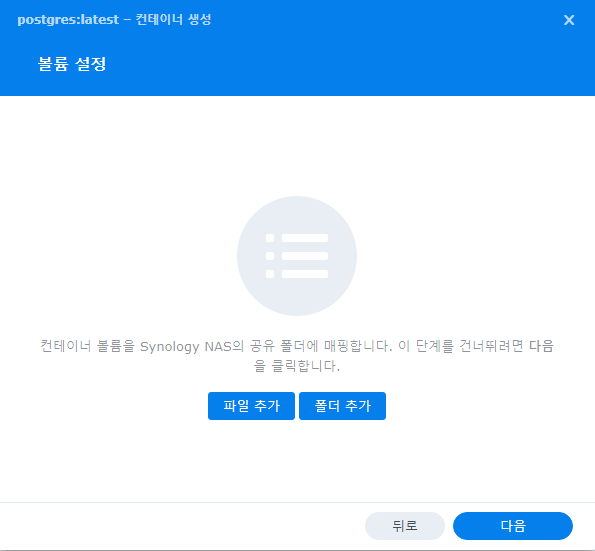Image resolution: width=595 pixels, height=551 pixels.
Task: Close the container creation dialog
Action: coord(569,20)
